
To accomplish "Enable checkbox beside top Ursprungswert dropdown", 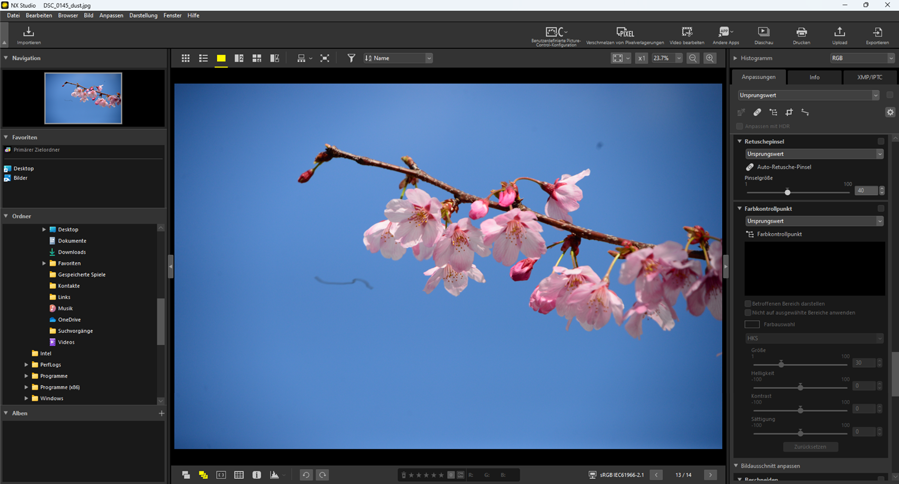I will [889, 96].
